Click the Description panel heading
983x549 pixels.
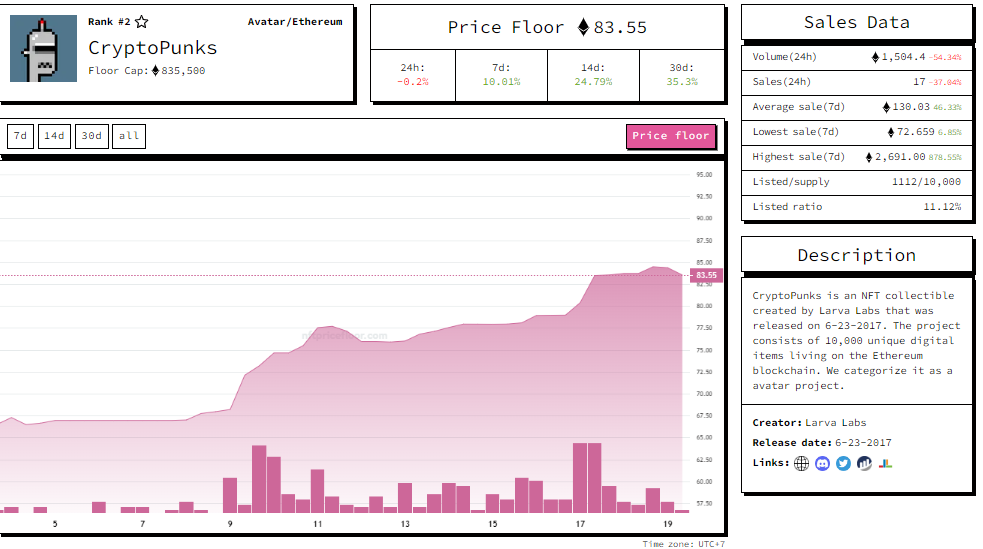coord(856,256)
